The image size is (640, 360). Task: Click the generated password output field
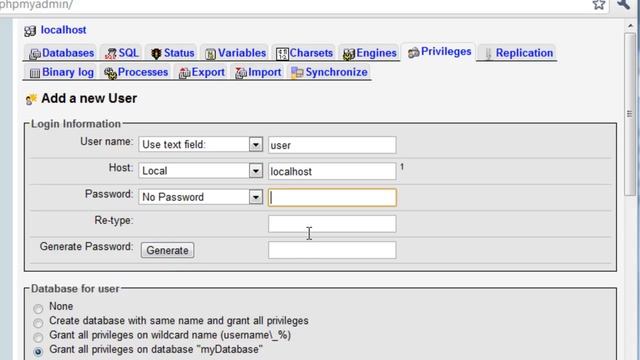pos(332,250)
